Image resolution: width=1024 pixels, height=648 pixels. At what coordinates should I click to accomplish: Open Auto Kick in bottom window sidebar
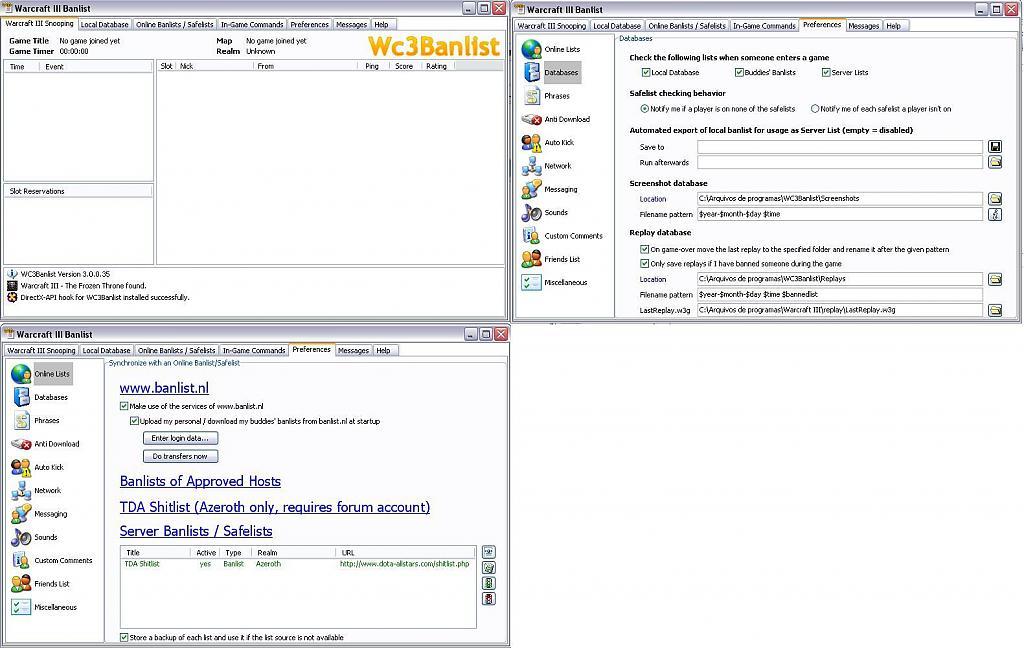click(x=37, y=467)
